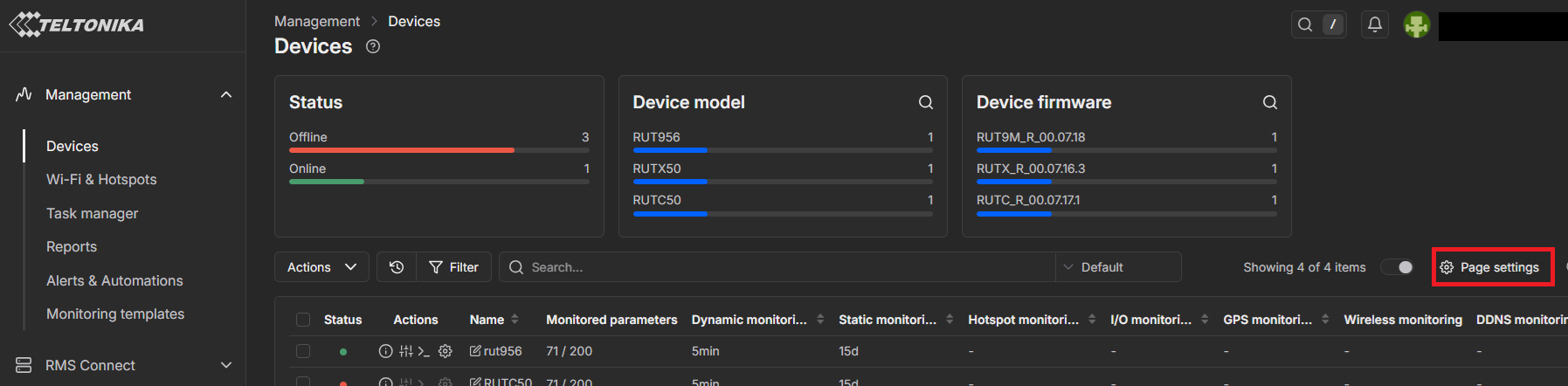Click the edit name icon beside rut956
1568x386 pixels.
coord(475,351)
